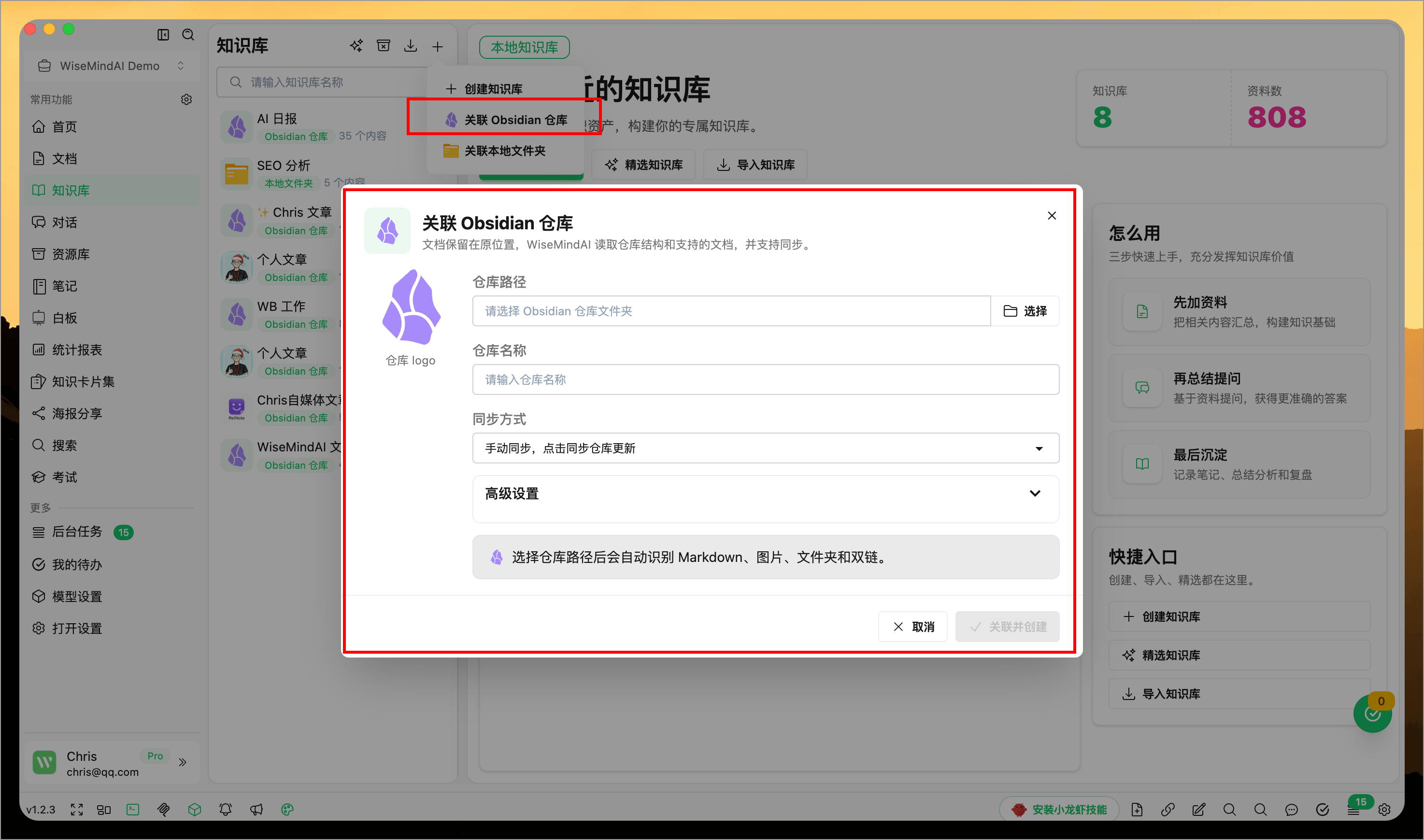Click the Chris user profile at sidebar bottom

(113, 763)
